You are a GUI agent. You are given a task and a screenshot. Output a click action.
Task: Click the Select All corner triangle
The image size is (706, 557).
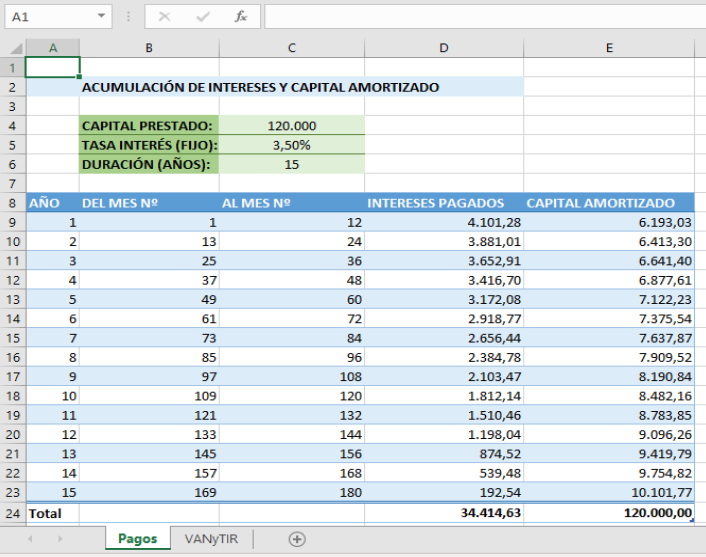pos(16,48)
